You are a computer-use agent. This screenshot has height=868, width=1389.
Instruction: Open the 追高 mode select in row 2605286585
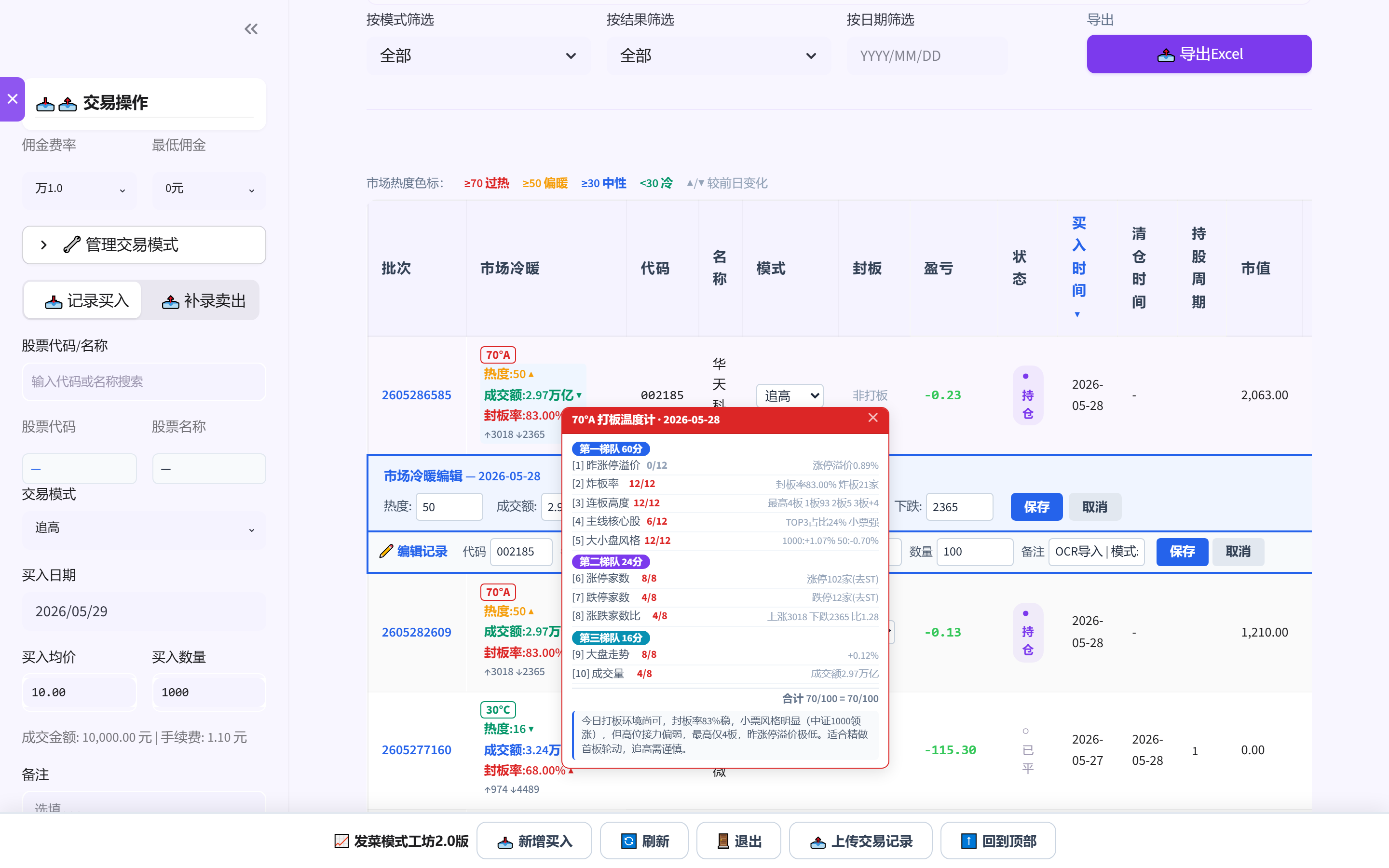(x=790, y=395)
